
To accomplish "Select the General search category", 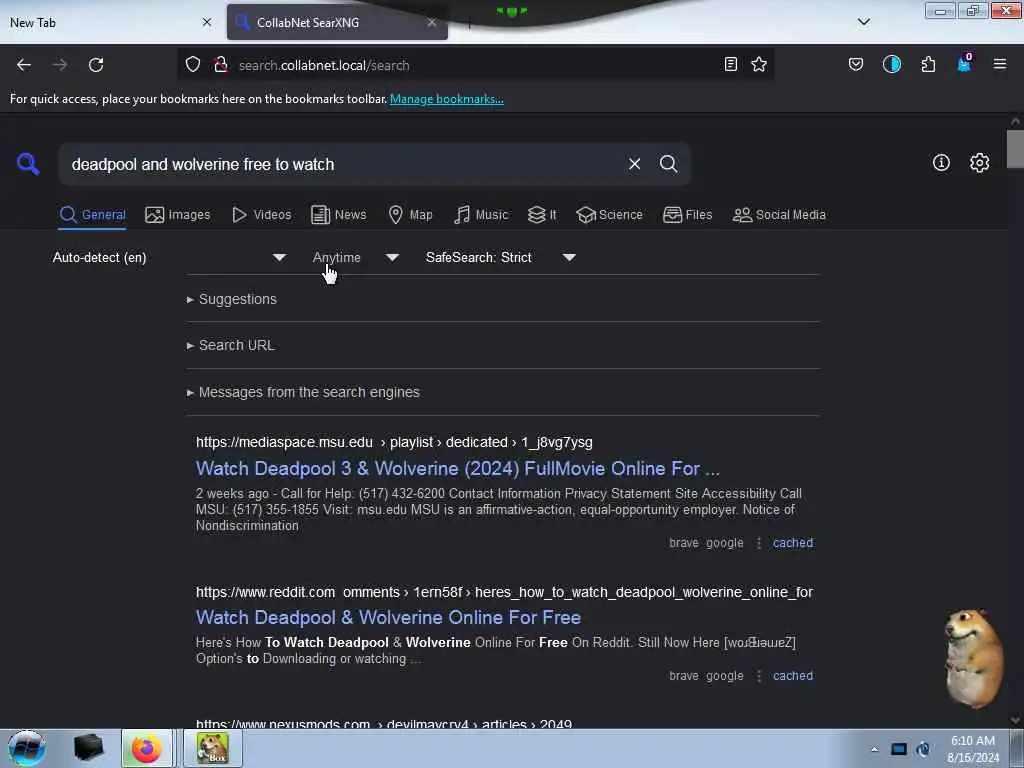I will (92, 214).
